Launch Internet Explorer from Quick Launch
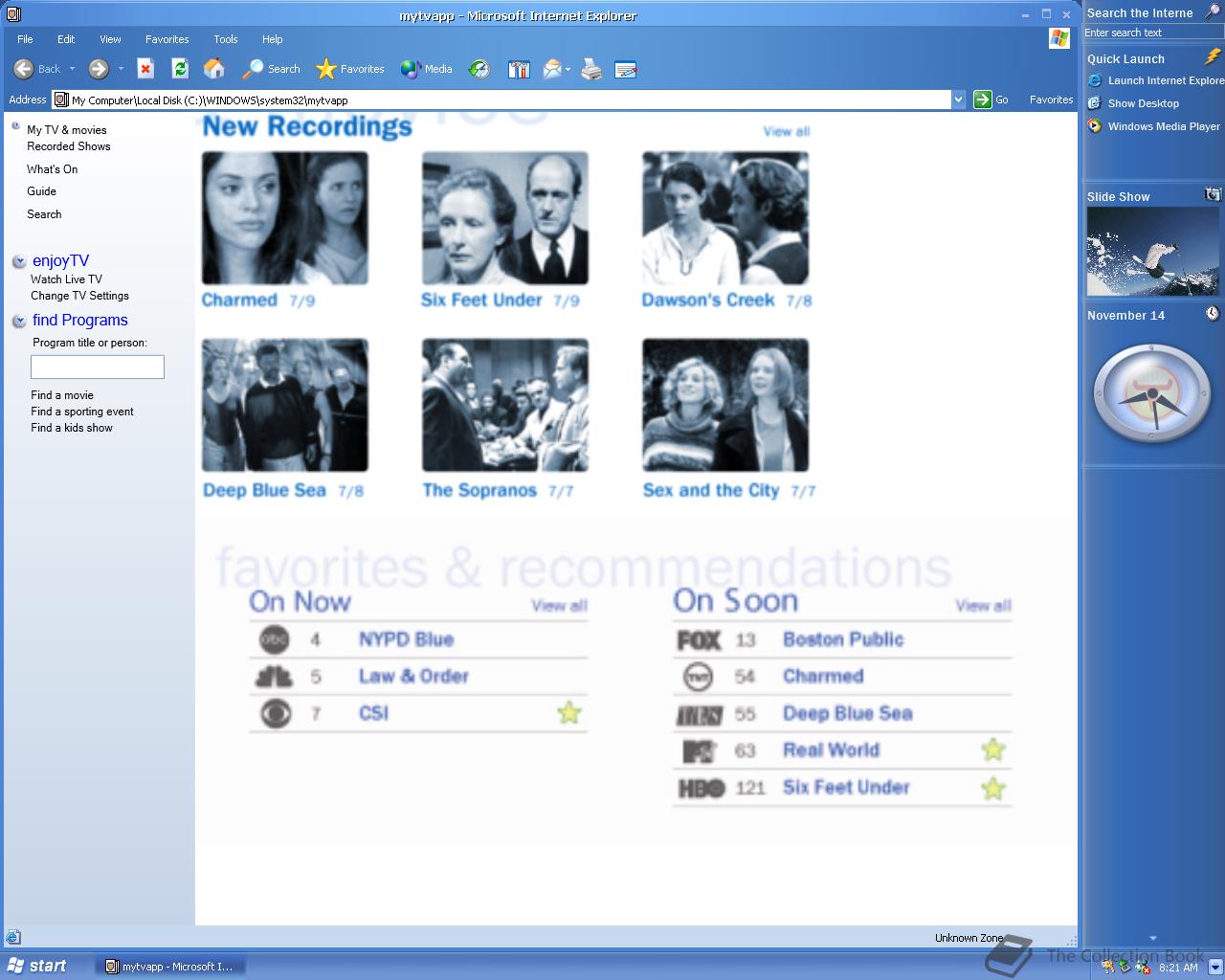 (x=1156, y=80)
